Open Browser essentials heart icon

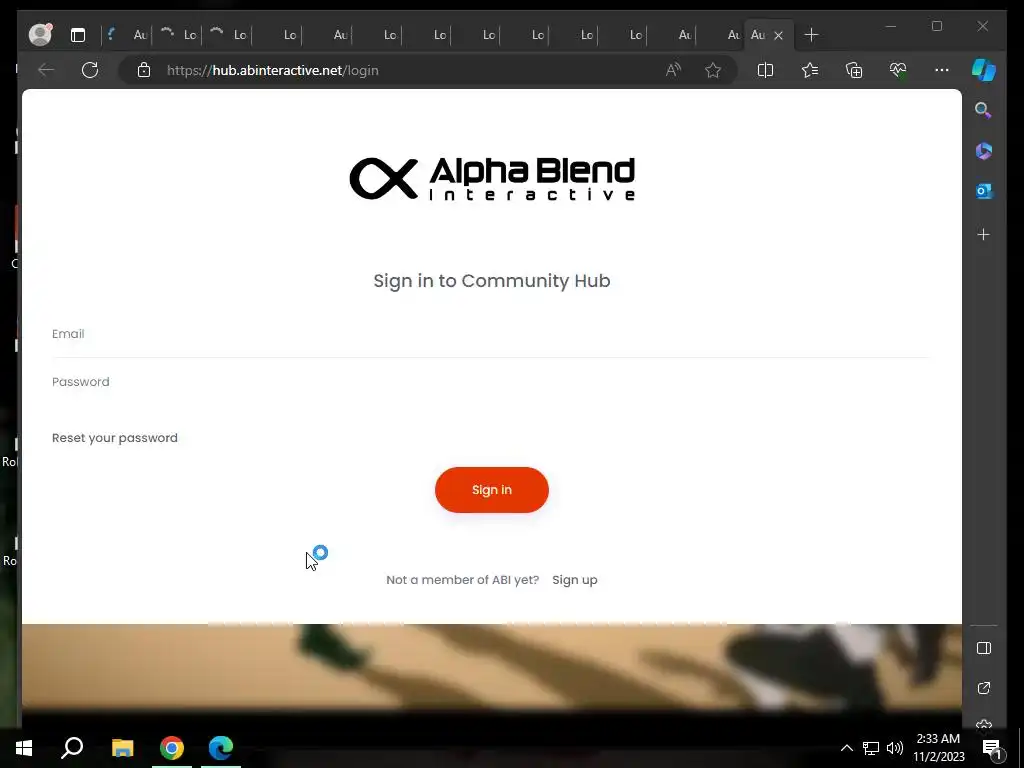(898, 70)
